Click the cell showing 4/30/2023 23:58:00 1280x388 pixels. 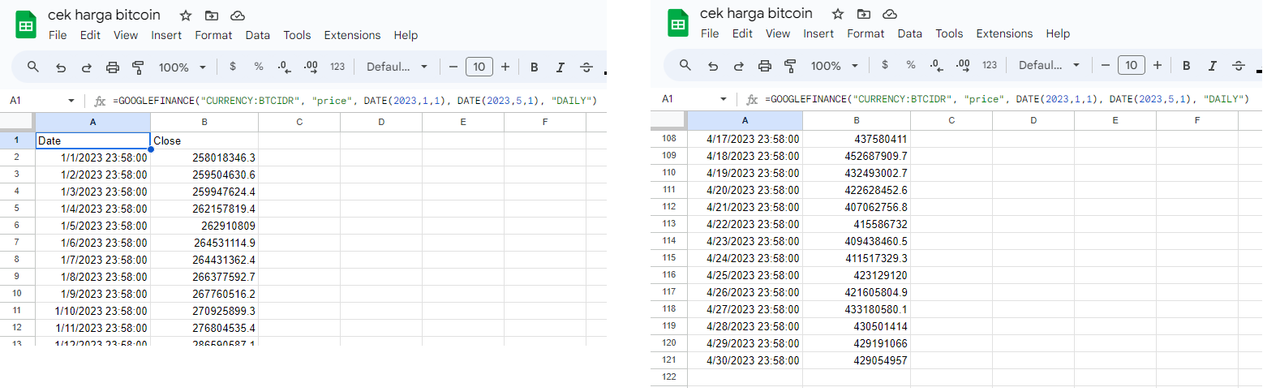pyautogui.click(x=744, y=359)
